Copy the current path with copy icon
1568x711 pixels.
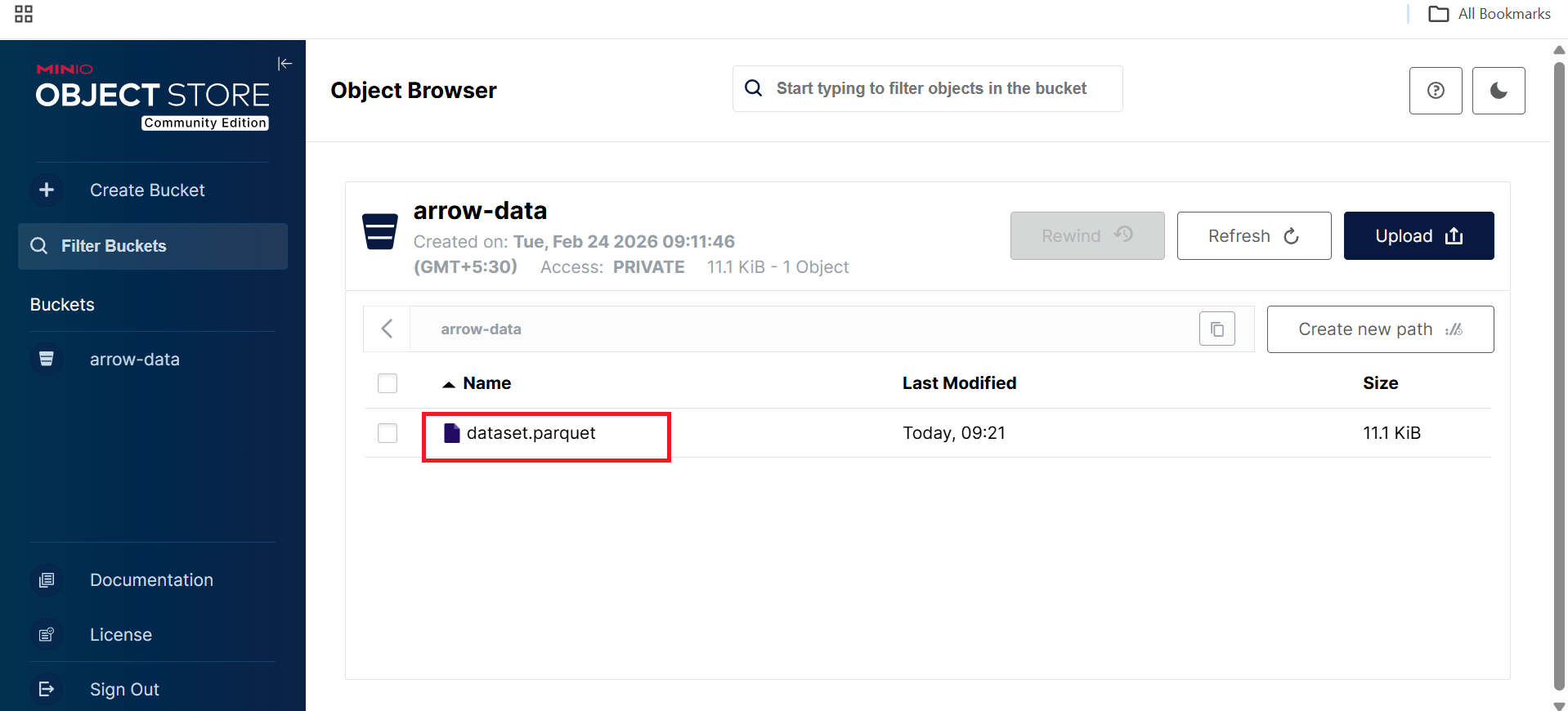click(x=1217, y=329)
